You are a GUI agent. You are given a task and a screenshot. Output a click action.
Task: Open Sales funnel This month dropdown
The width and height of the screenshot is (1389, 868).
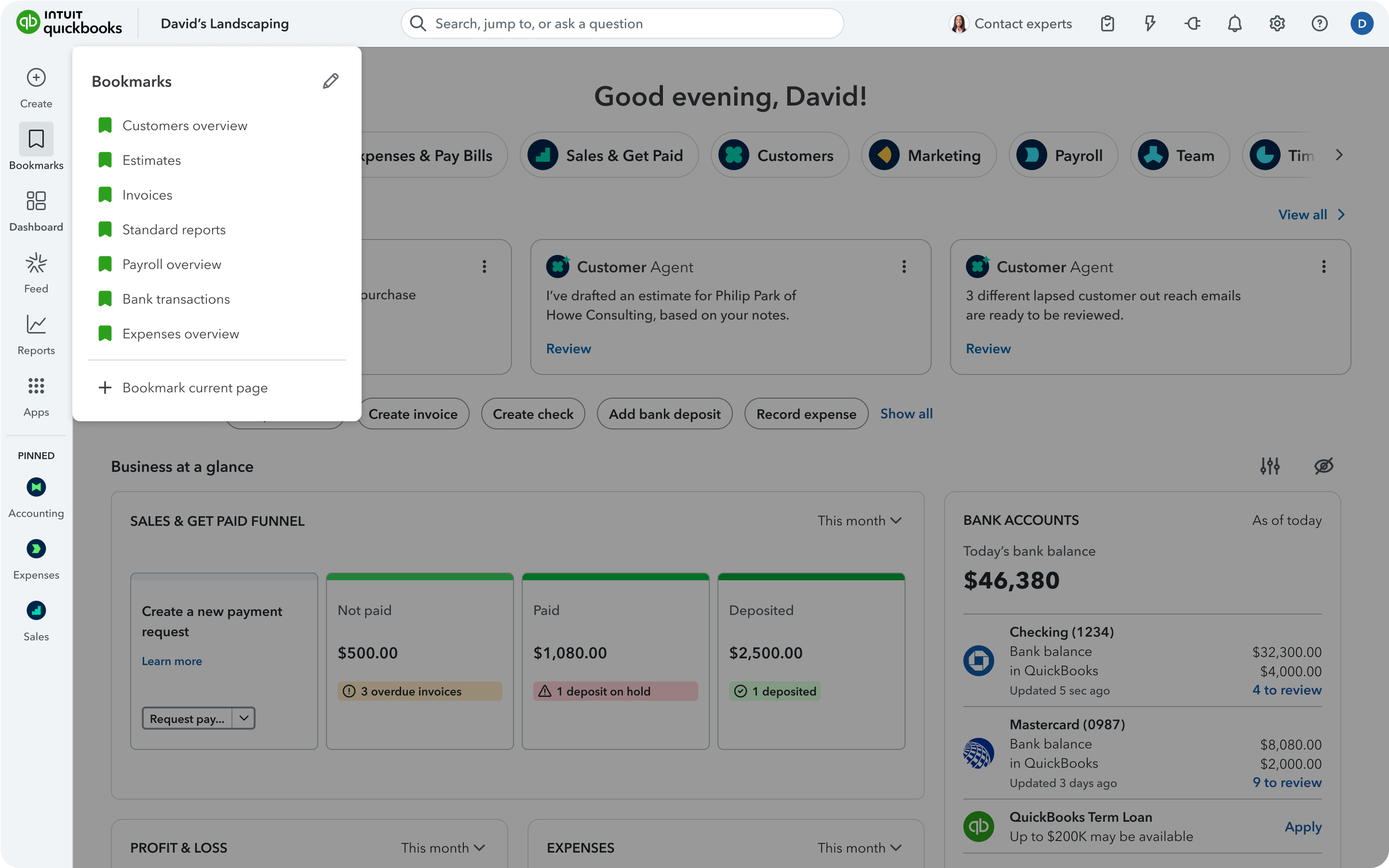pyautogui.click(x=859, y=521)
